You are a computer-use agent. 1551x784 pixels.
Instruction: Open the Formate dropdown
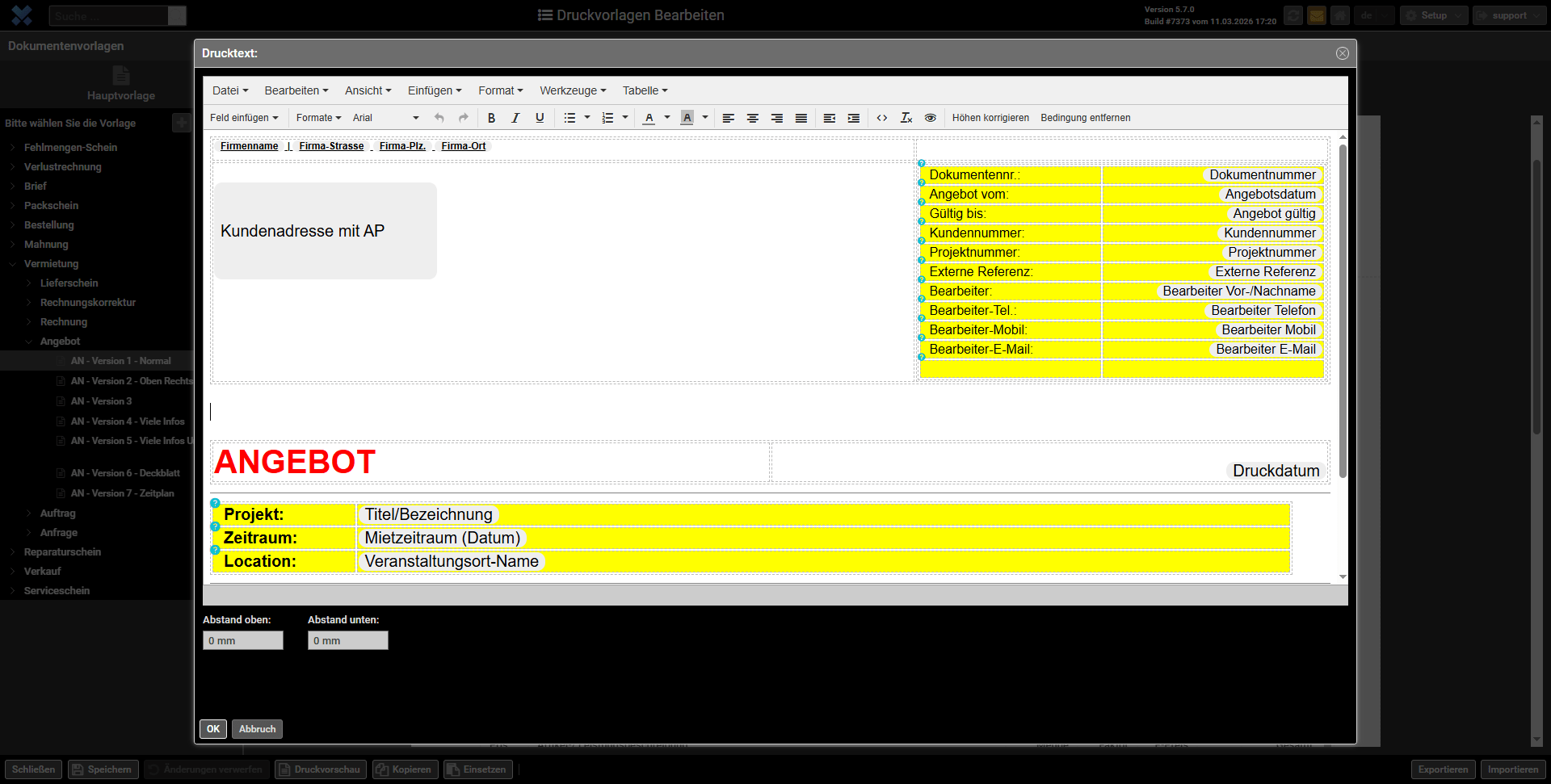318,118
